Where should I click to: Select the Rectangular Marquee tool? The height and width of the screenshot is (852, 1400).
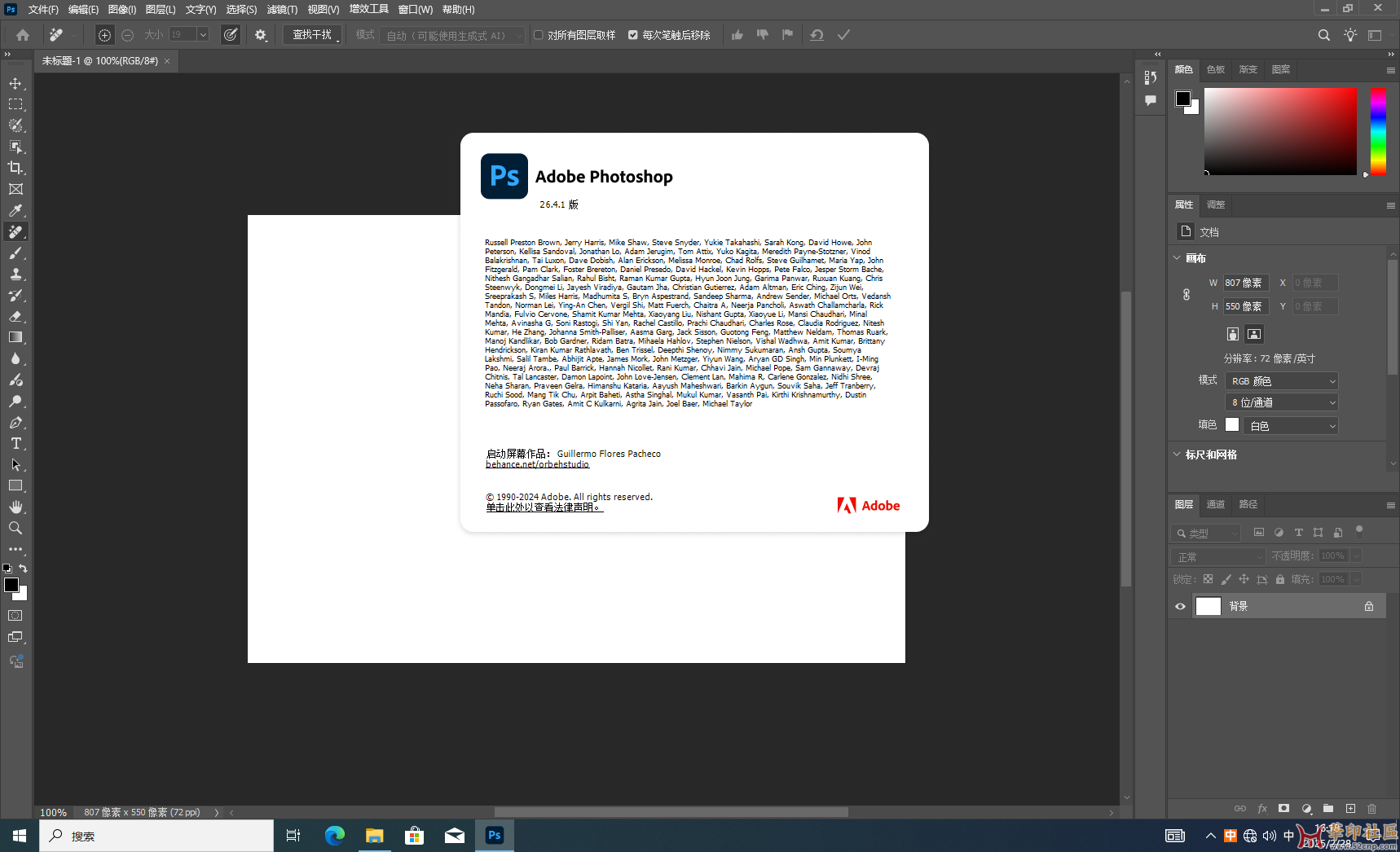point(15,104)
